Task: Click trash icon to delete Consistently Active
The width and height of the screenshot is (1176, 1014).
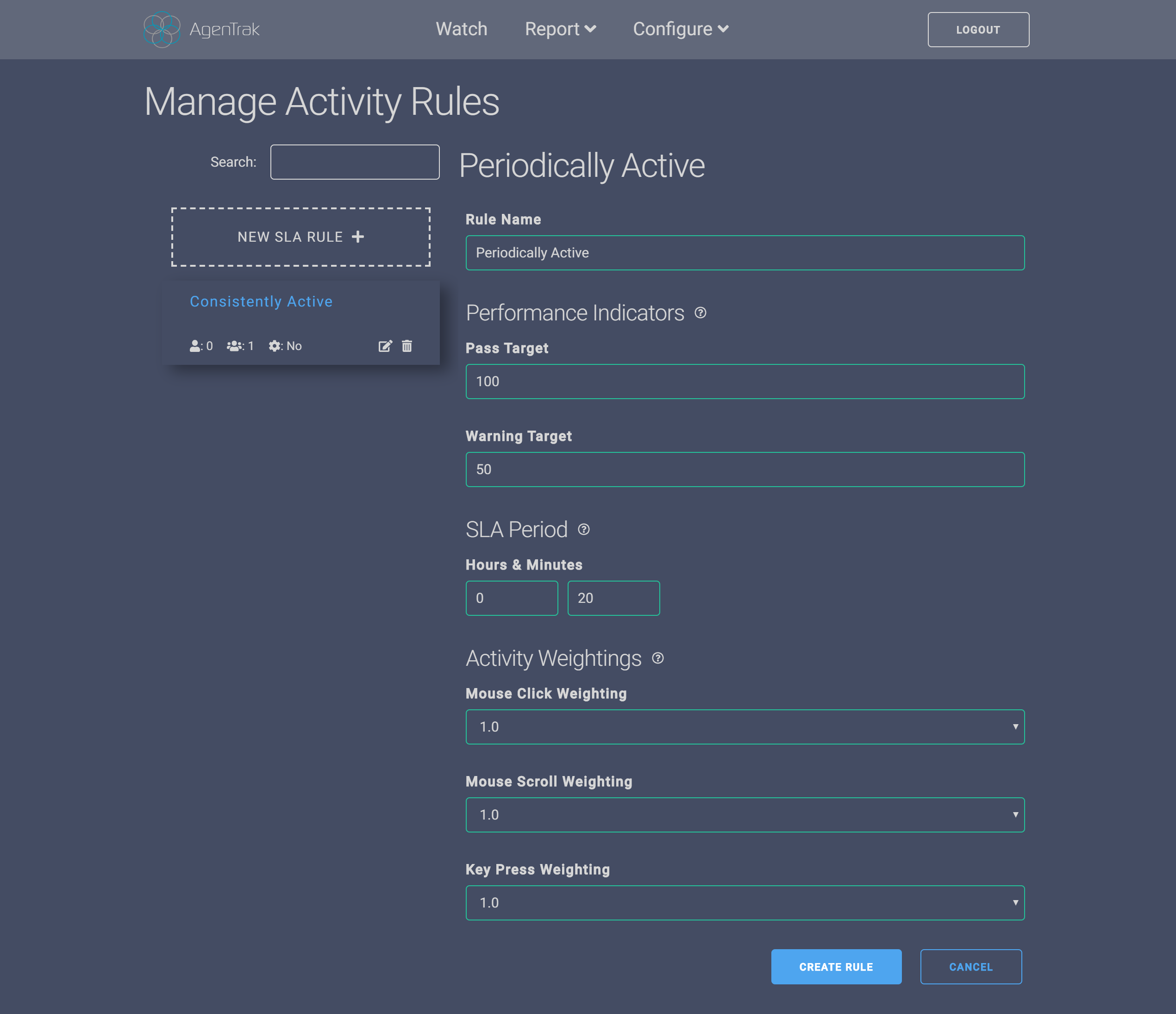Action: [x=407, y=346]
